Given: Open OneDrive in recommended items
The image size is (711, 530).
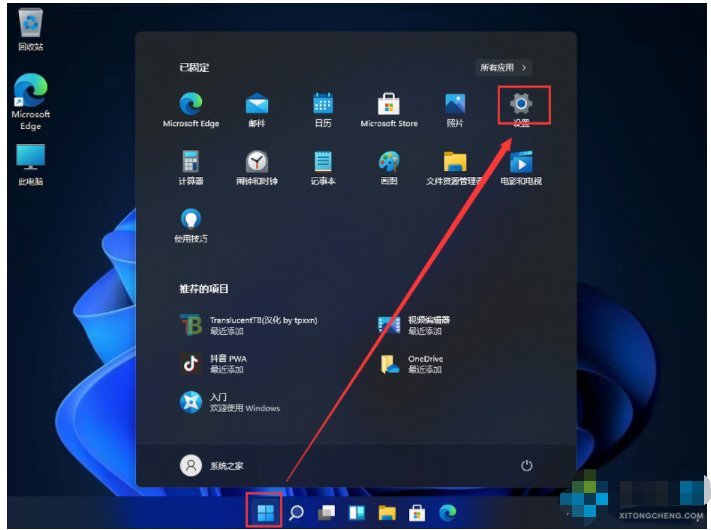Looking at the screenshot, I should [411, 364].
